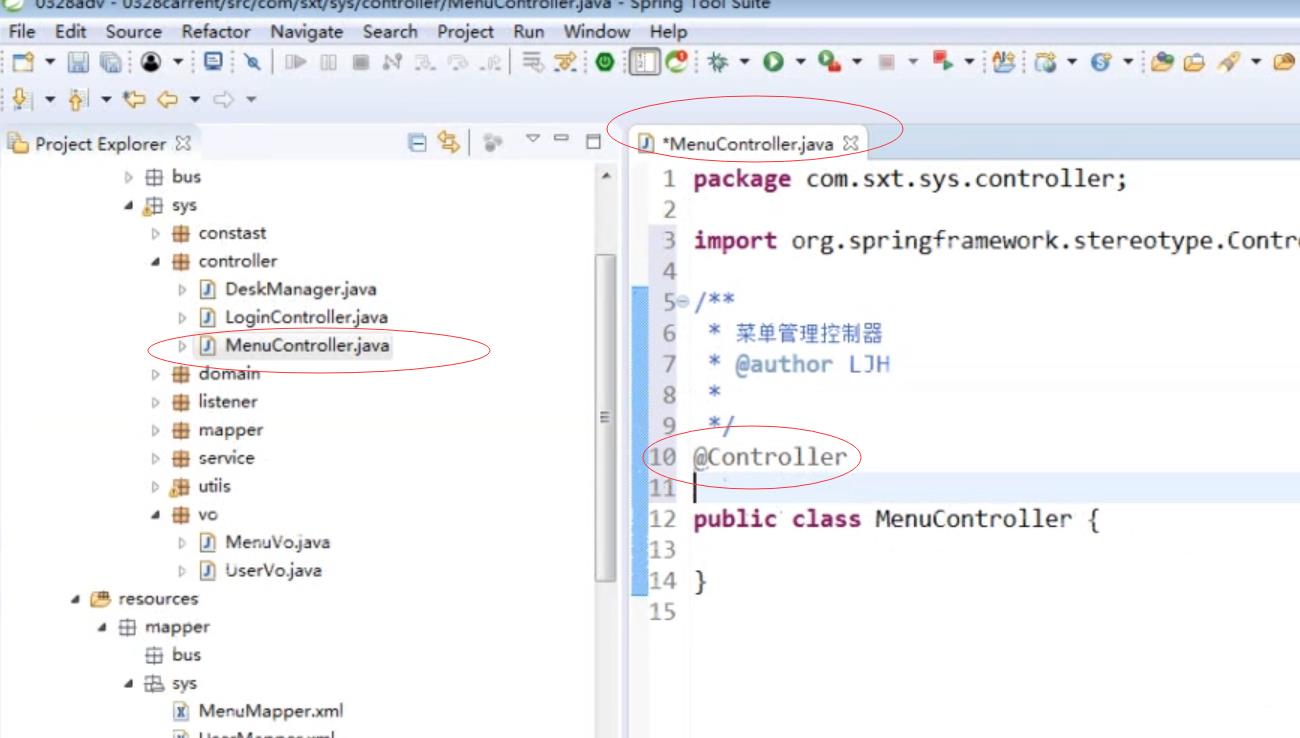Viewport: 1300px width, 738px height.
Task: Click the Resume debug icon
Action: 296,62
